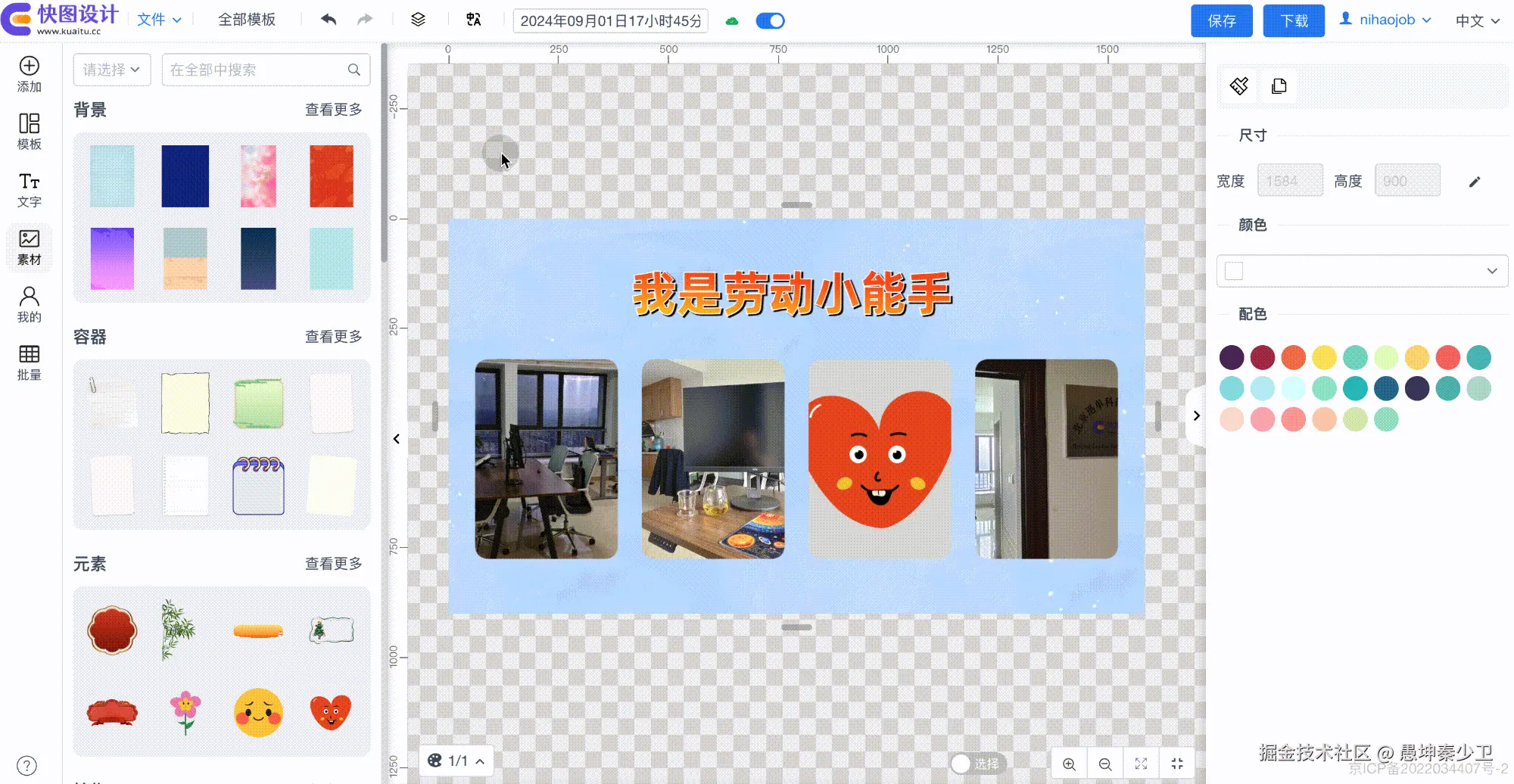Open the 中文 language menu
Screen dimensions: 1514x784
pyautogui.click(x=1475, y=20)
